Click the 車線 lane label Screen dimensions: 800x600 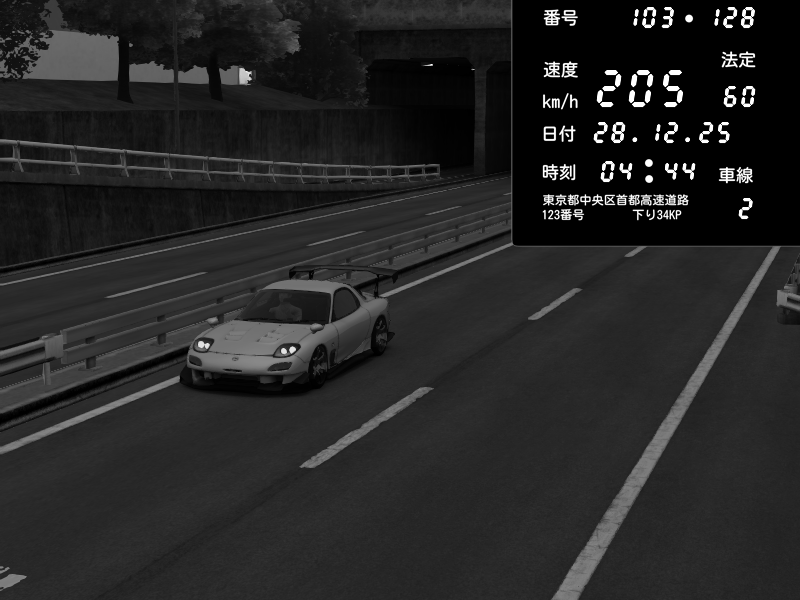(736, 175)
